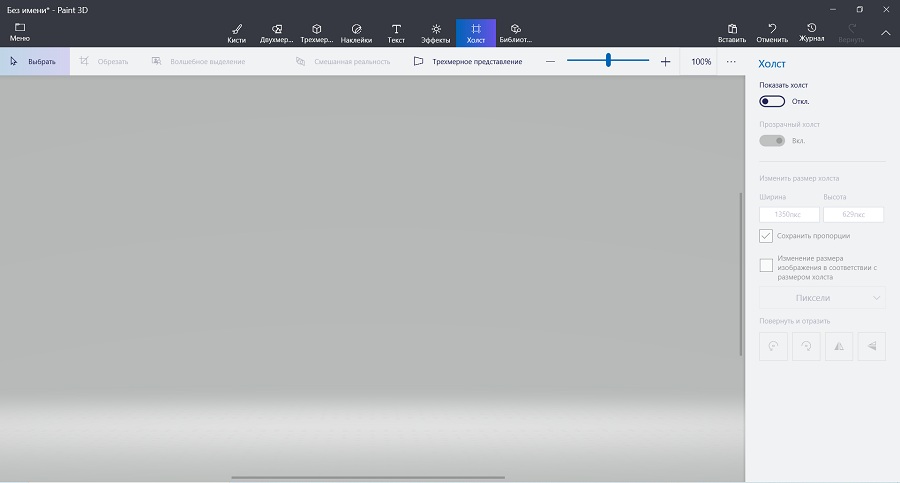Open the Меню menu
The image size is (900, 483).
[x=19, y=32]
